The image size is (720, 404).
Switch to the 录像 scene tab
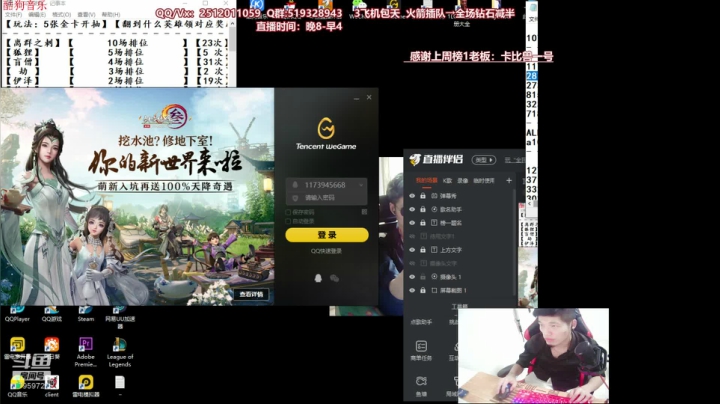[462, 180]
